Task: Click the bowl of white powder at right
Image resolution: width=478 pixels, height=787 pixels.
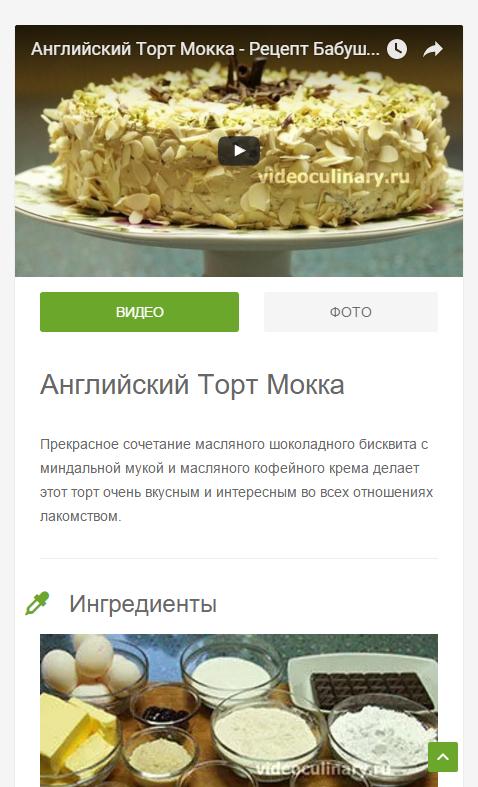Action: click(383, 734)
